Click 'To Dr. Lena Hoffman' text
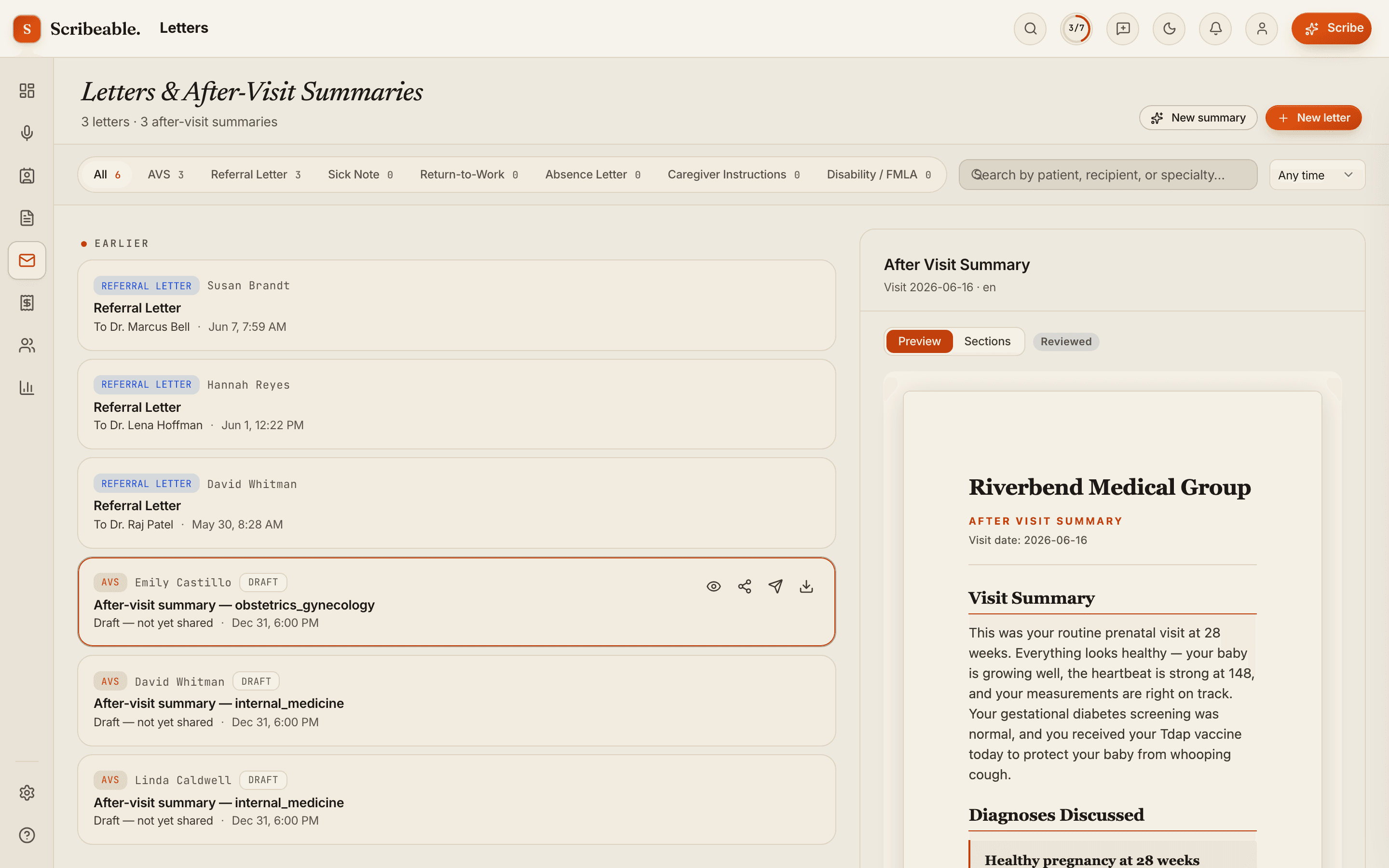 tap(148, 425)
